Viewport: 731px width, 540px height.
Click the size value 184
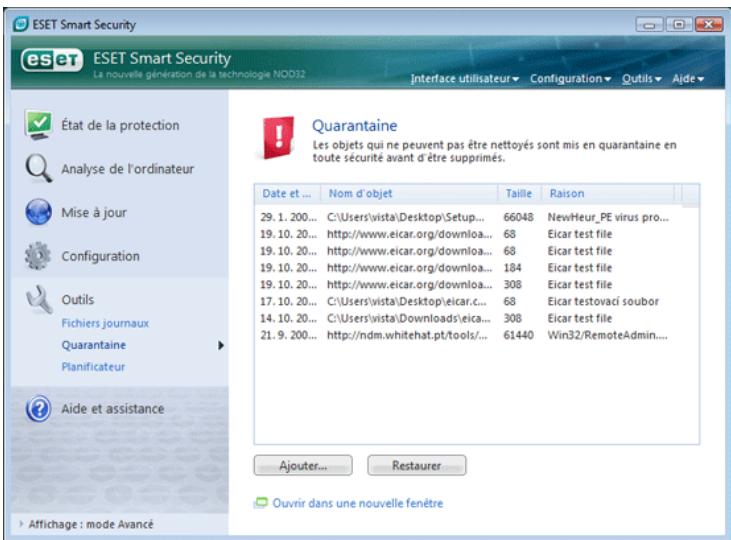click(x=512, y=268)
